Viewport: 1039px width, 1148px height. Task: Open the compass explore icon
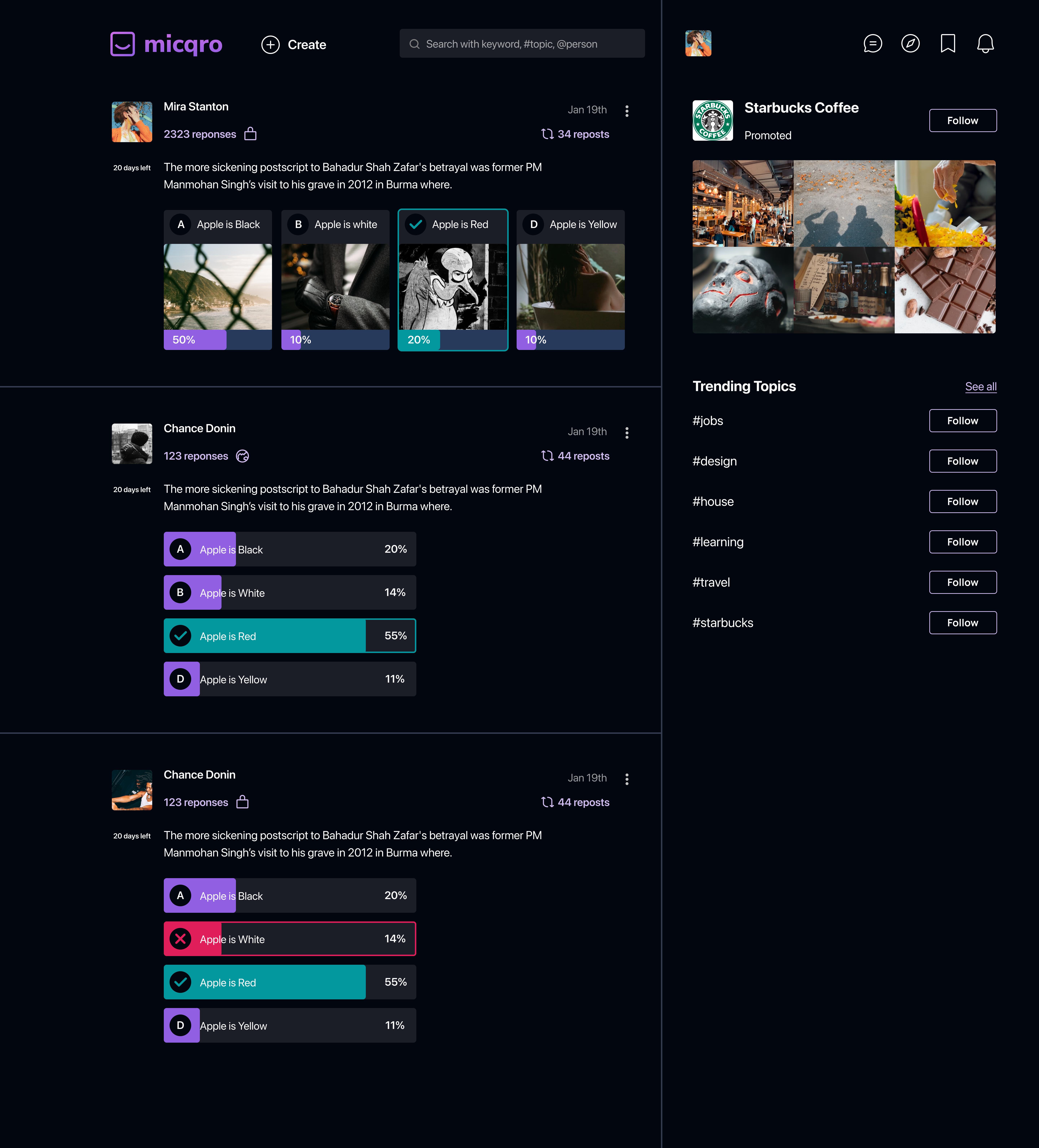(x=910, y=43)
